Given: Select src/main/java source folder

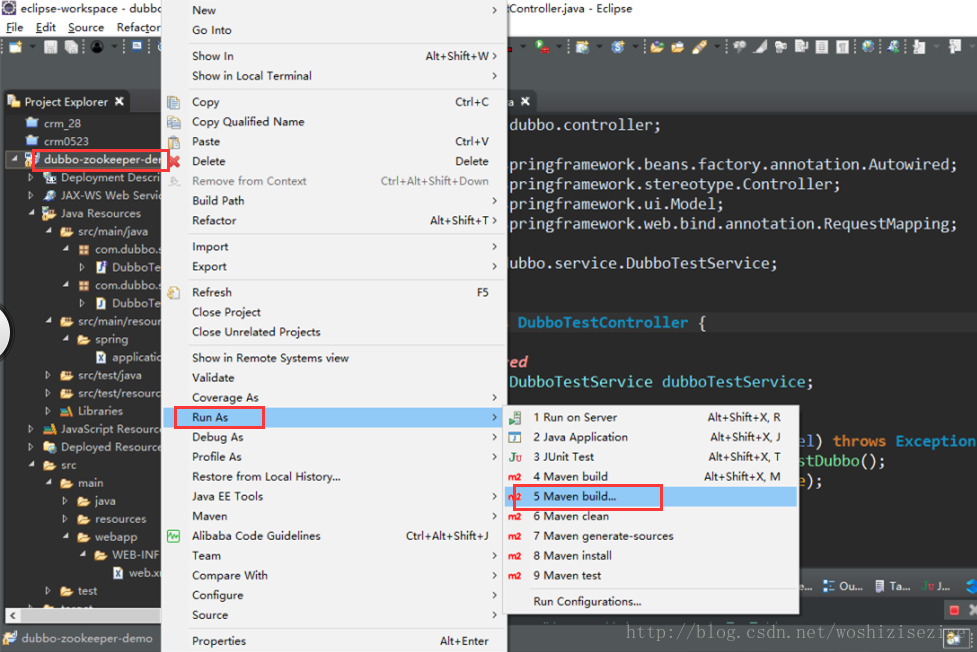Looking at the screenshot, I should pyautogui.click(x=113, y=231).
